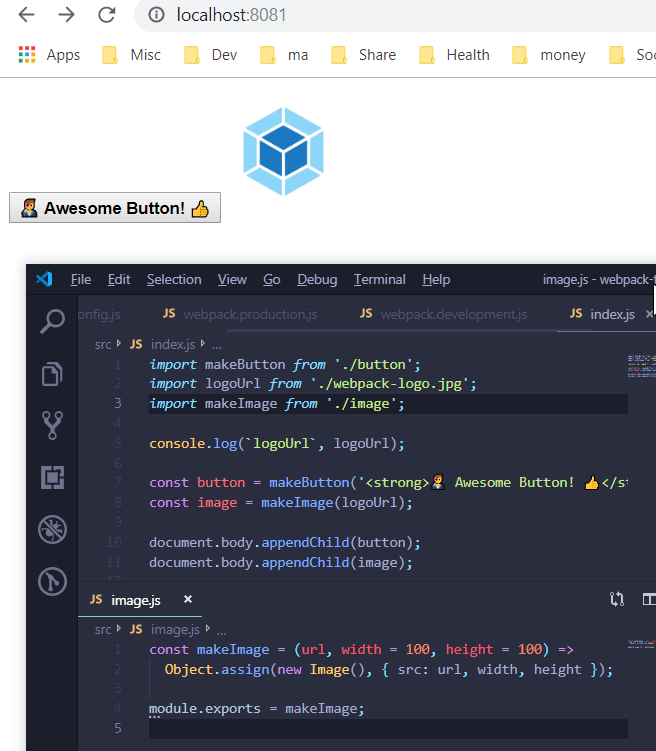This screenshot has height=751, width=656.
Task: Reload the localhost page
Action: [106, 15]
